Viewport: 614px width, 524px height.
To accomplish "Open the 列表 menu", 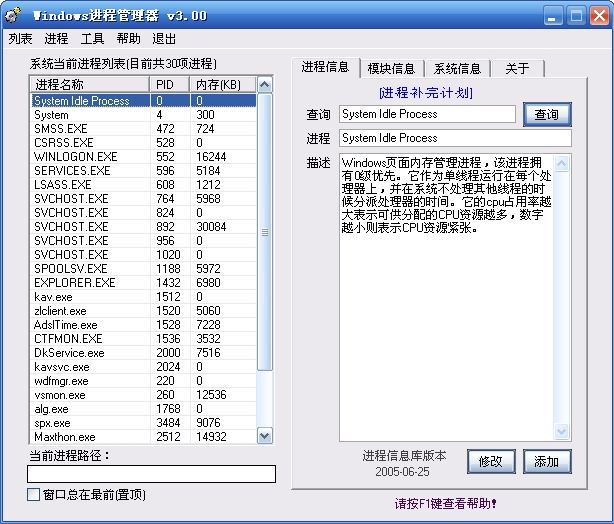I will point(20,38).
